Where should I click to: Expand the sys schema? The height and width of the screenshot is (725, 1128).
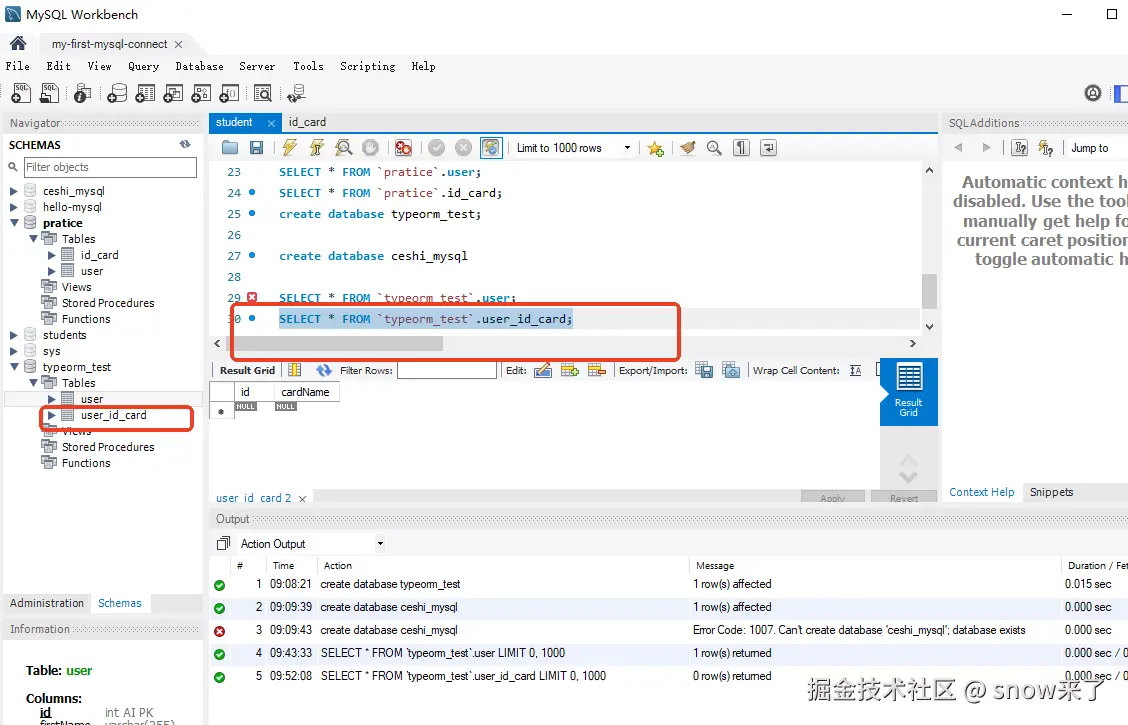coord(14,351)
